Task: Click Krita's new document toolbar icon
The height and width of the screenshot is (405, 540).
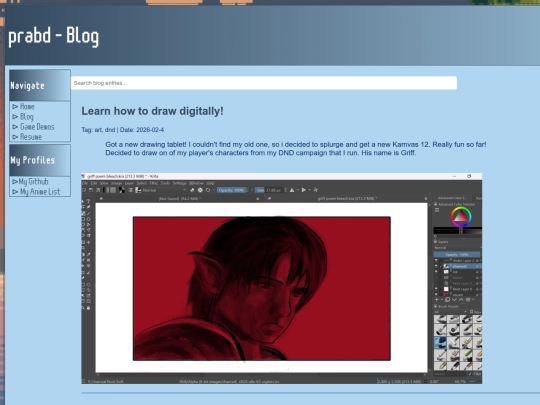Action: point(84,190)
